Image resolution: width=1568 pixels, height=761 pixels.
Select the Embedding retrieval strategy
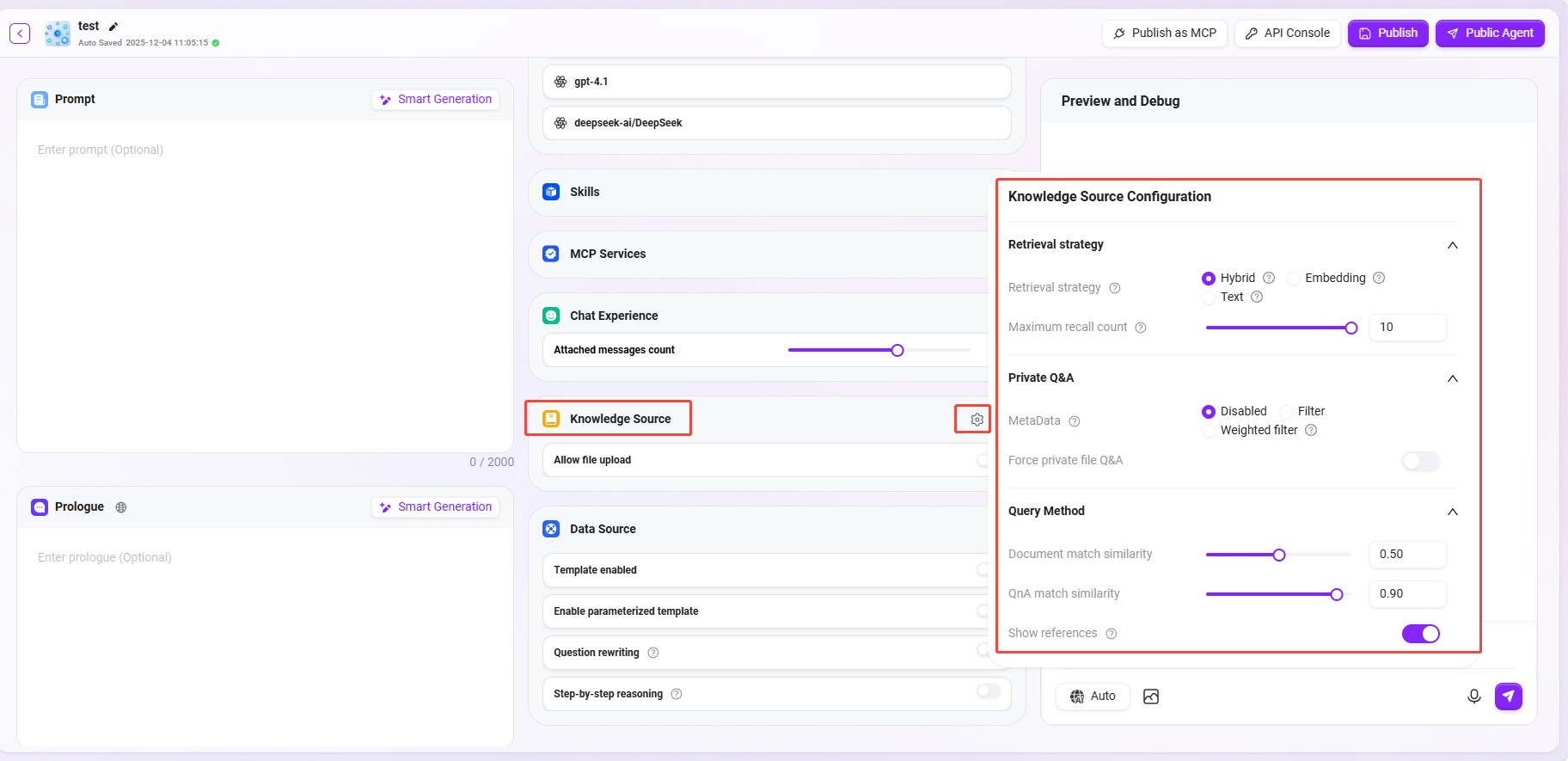pos(1295,279)
